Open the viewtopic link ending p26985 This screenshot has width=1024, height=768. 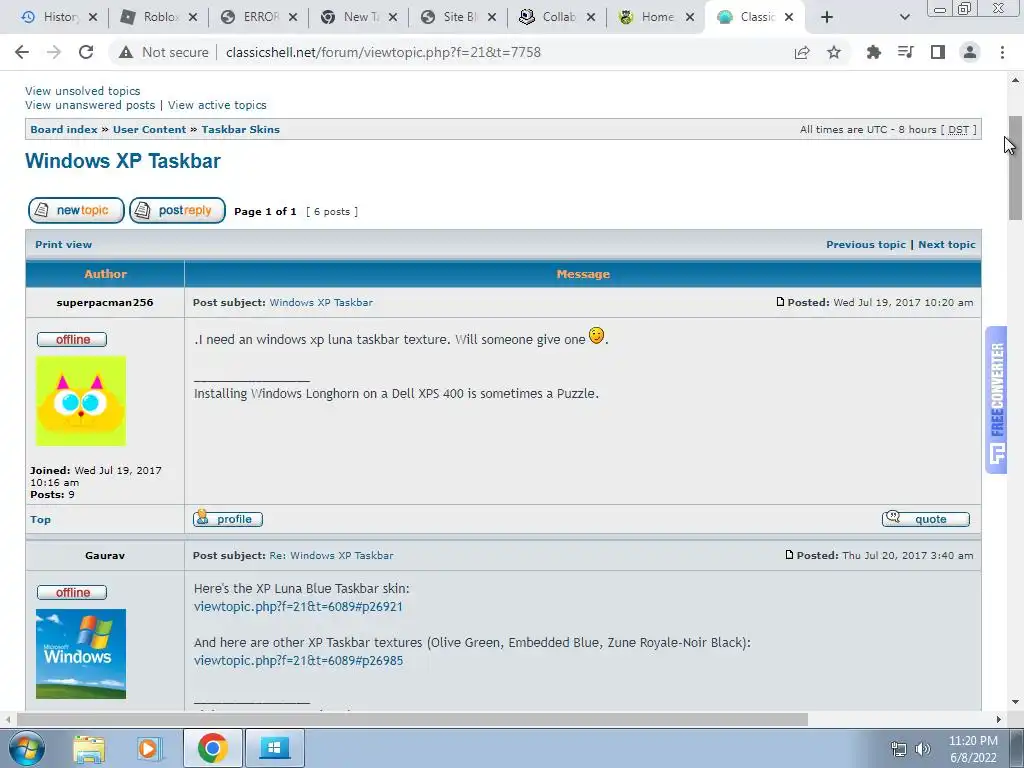tap(298, 661)
